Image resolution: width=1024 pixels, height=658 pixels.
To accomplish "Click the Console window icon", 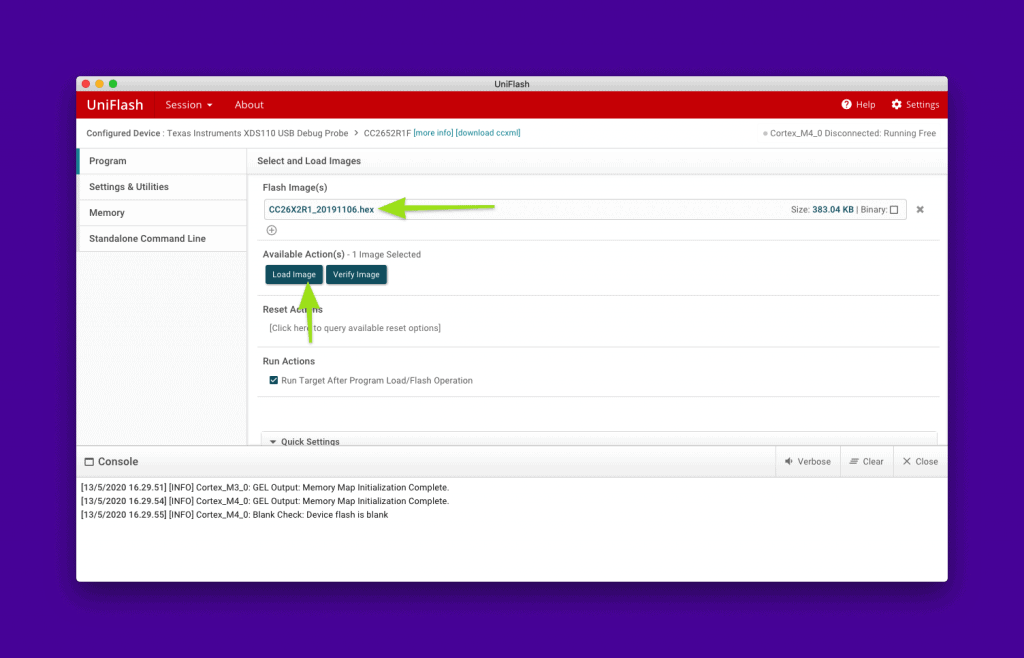I will pos(89,462).
